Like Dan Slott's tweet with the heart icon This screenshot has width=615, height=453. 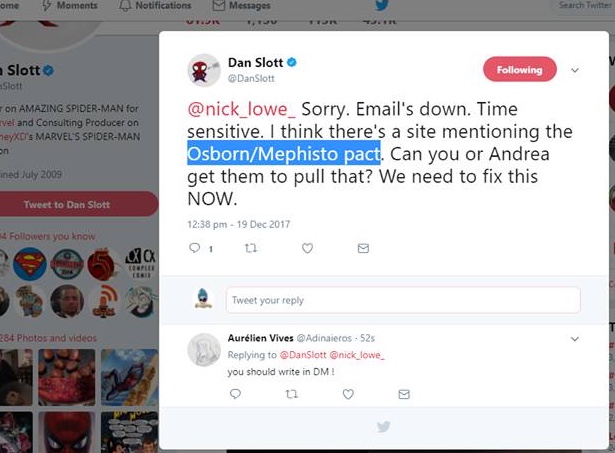pos(307,248)
